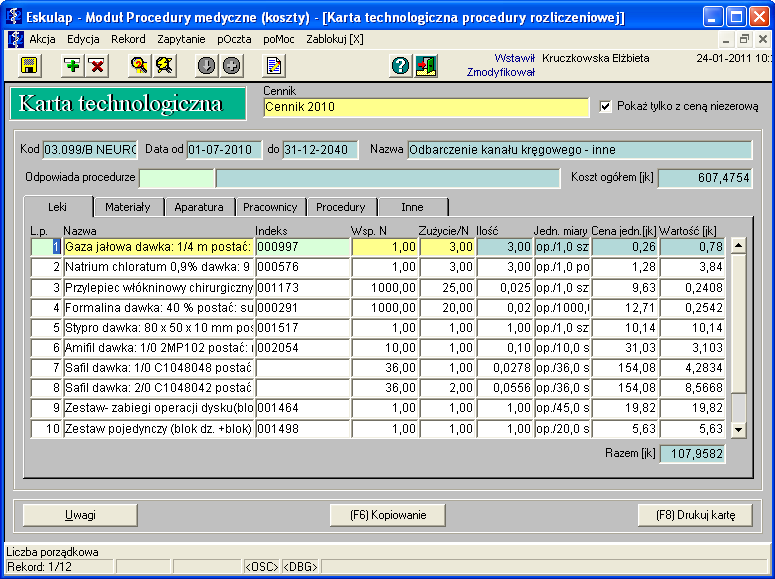Delete record using red X icon

pos(97,65)
